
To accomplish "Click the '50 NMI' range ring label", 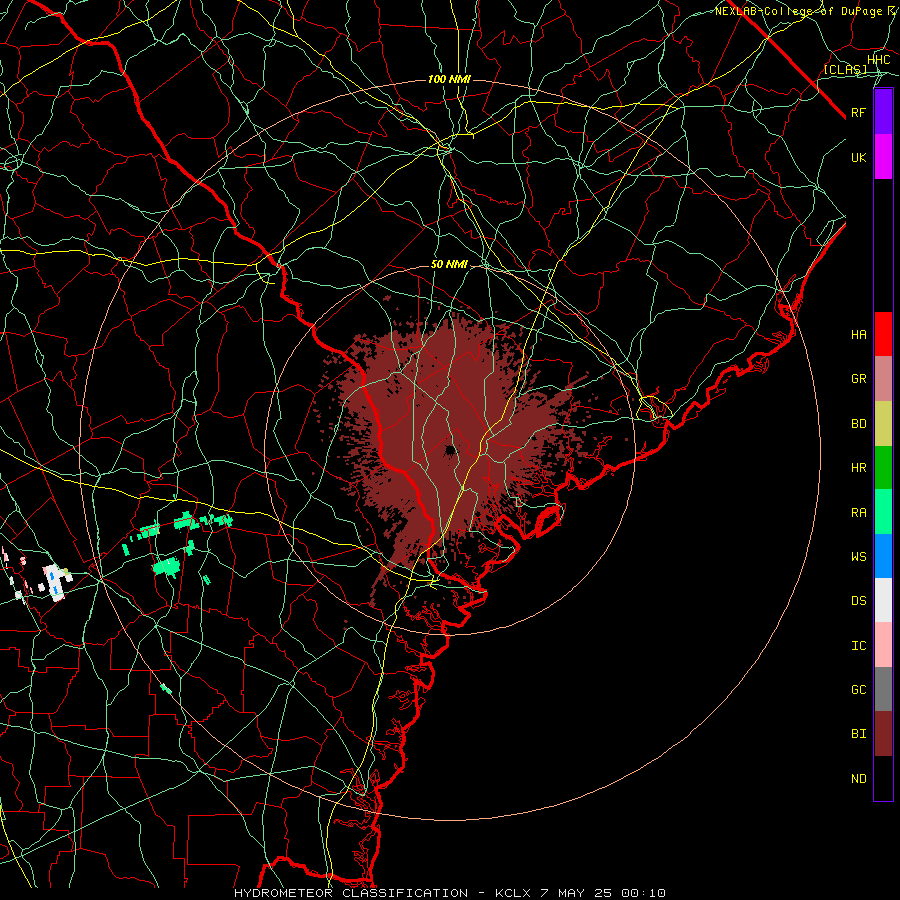I will [449, 265].
